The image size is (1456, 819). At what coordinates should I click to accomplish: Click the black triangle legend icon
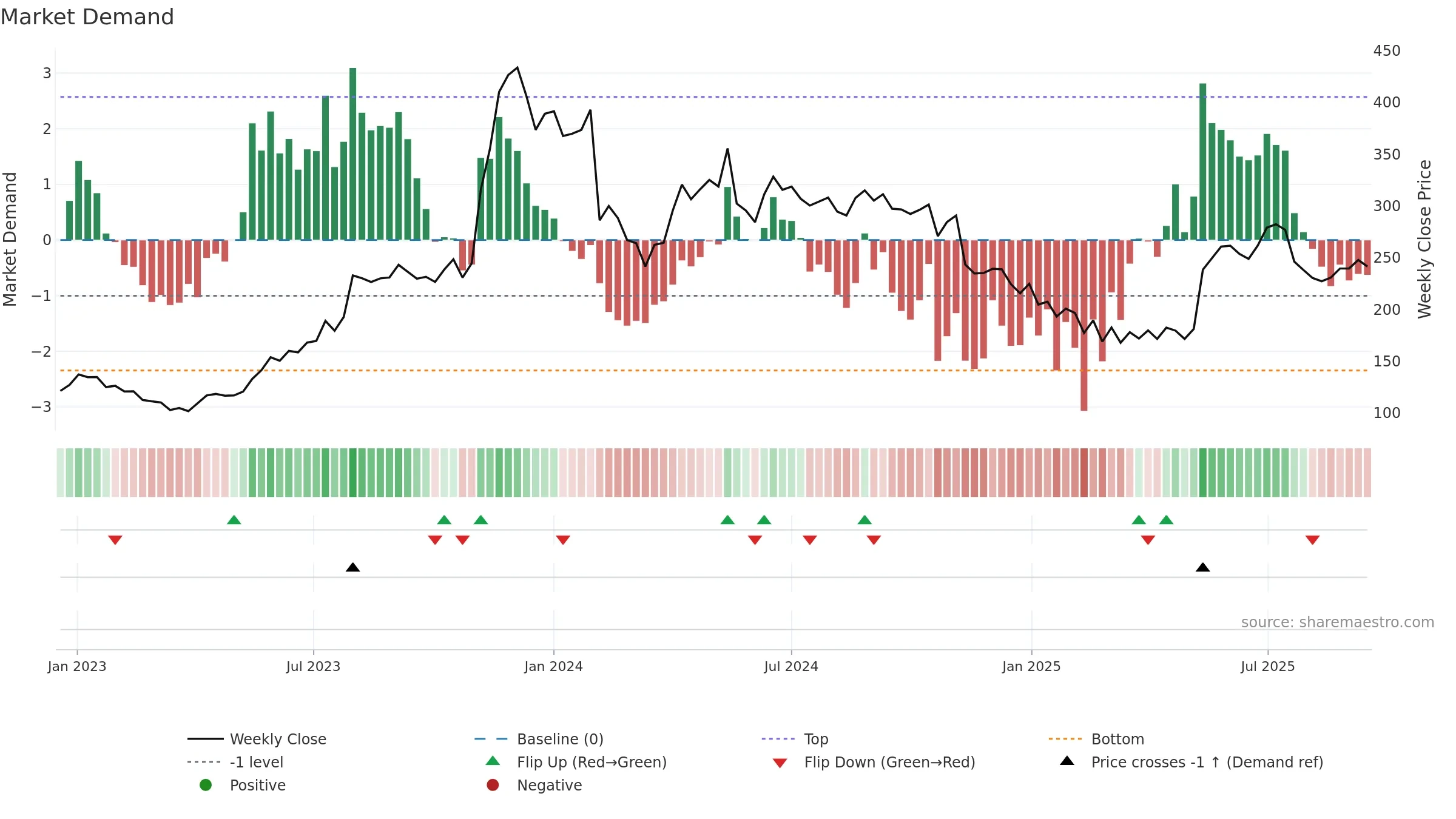(1067, 761)
